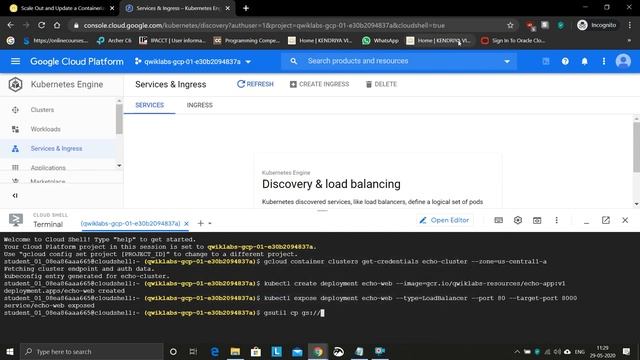Minimize the Cloud Shell panel
Image resolution: width=640 pixels, height=360 pixels.
pos(587,222)
